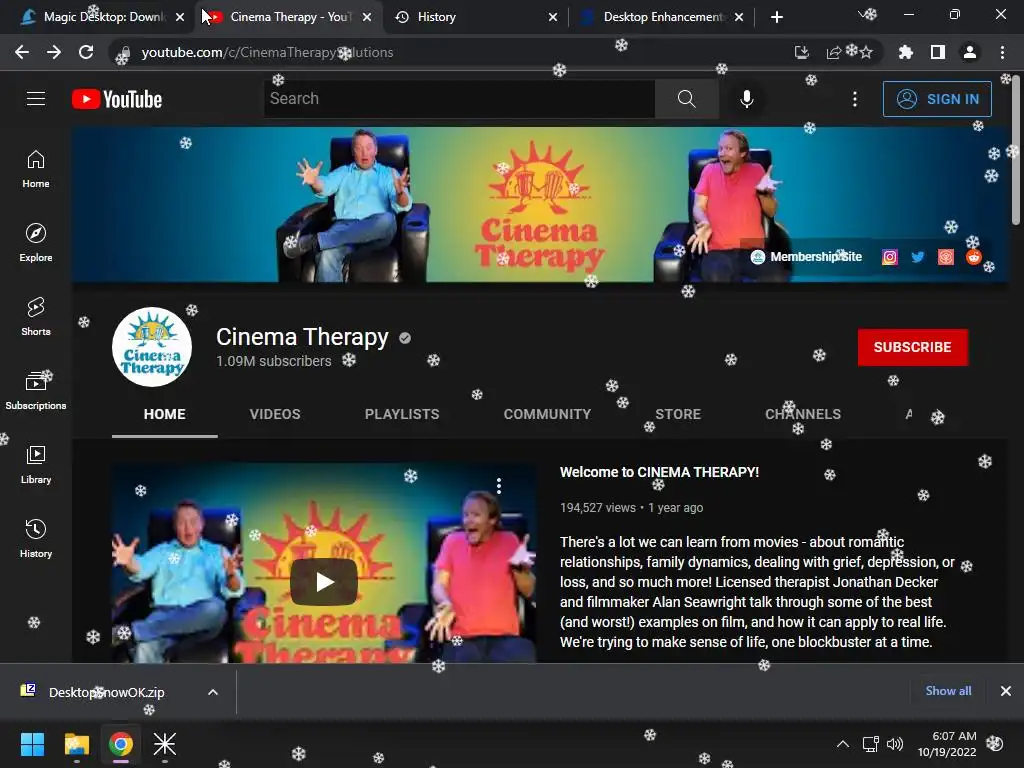This screenshot has height=768, width=1024.
Task: Open Windows Start menu
Action: coord(33,744)
